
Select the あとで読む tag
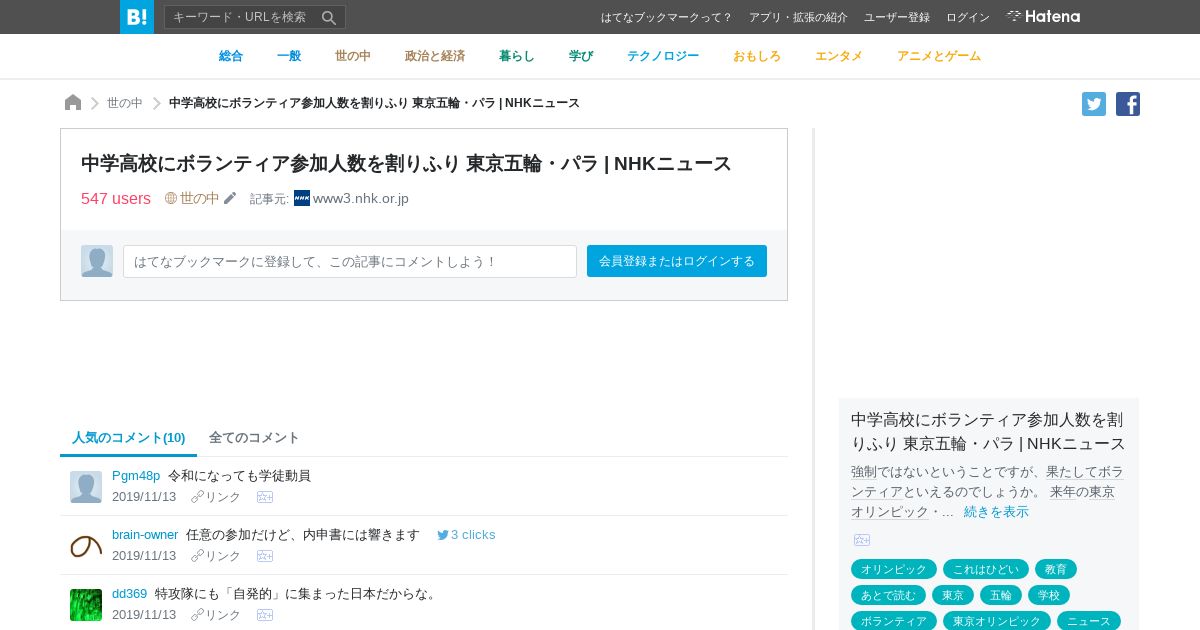888,595
